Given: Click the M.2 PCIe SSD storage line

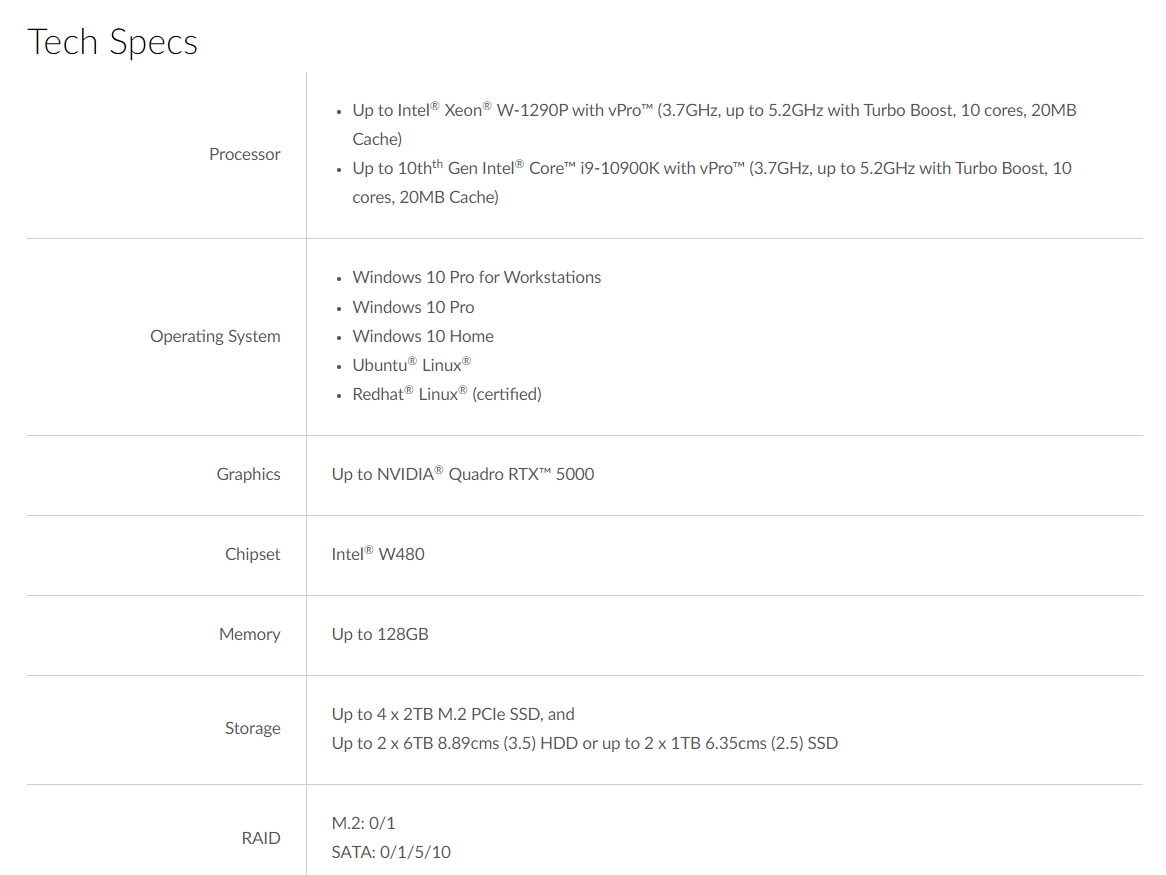Looking at the screenshot, I should (x=453, y=714).
